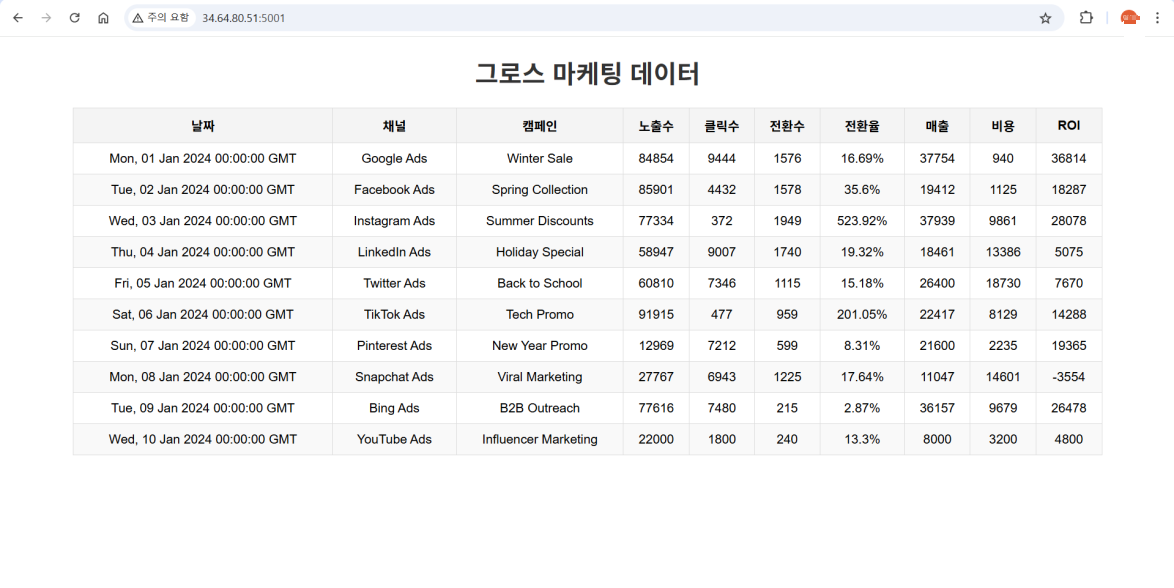Screen dimensions: 1174x588
Task: Select the Pinterest Ads channel cell
Action: (395, 346)
